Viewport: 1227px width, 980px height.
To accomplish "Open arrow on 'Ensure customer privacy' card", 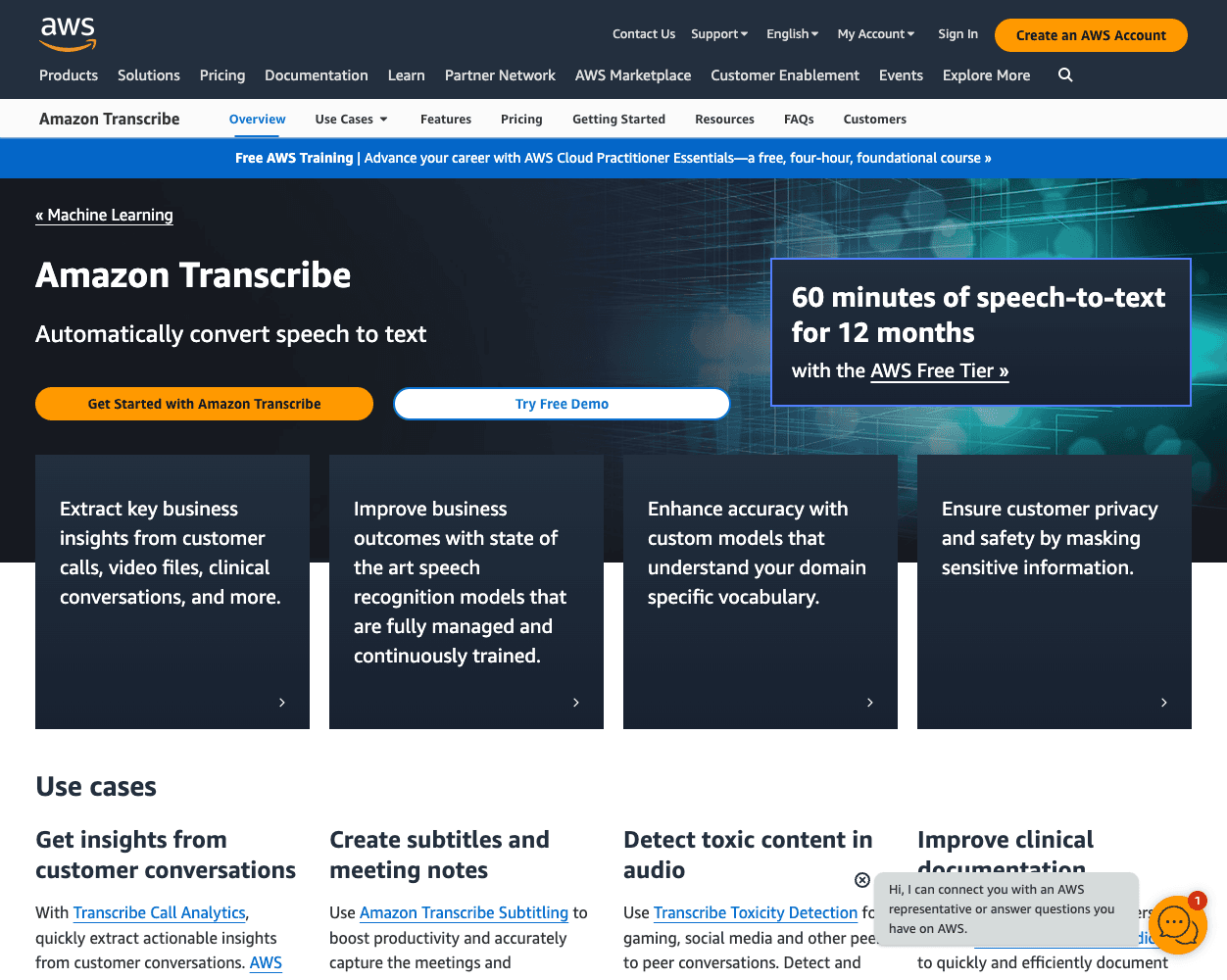I will [x=1164, y=703].
